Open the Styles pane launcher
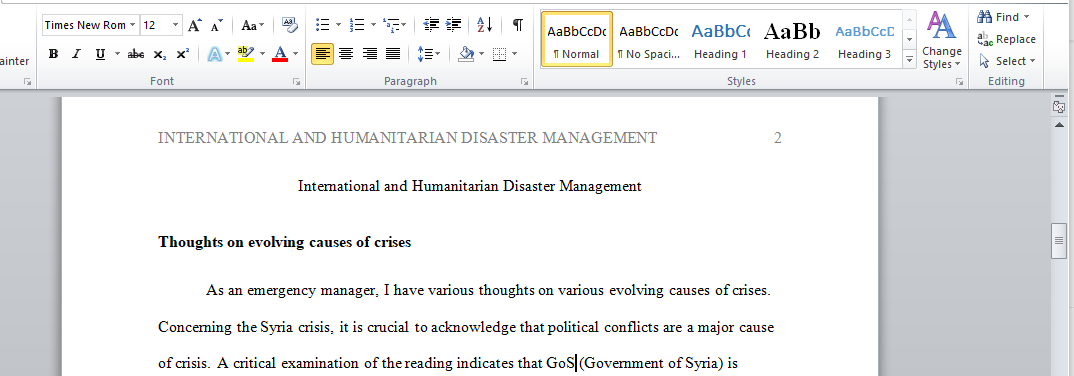This screenshot has width=1074, height=376. [x=959, y=82]
